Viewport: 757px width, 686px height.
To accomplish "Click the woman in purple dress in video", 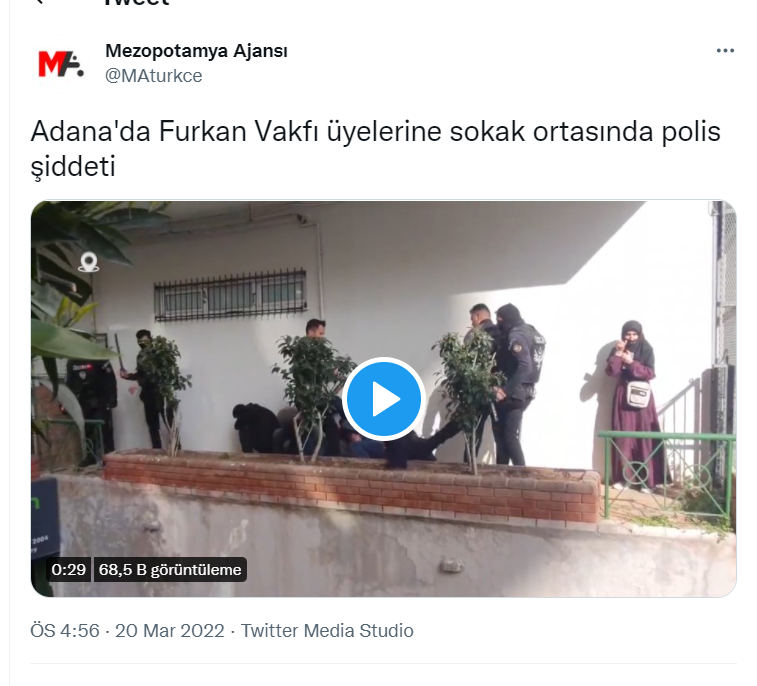I will point(633,406).
